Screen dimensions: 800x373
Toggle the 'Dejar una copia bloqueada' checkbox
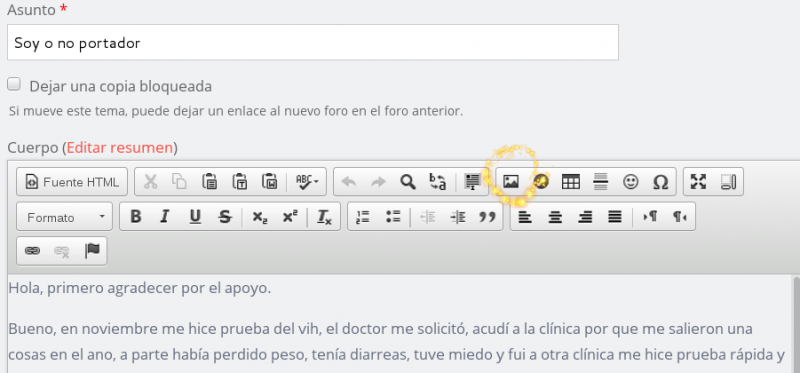(14, 84)
